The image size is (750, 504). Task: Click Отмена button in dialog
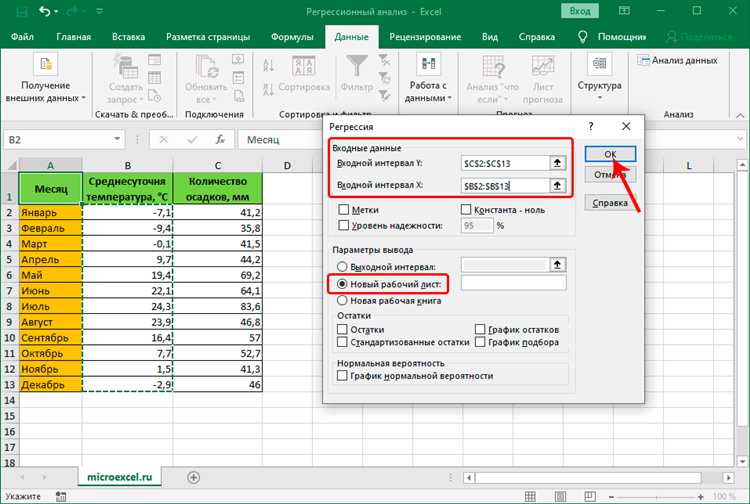610,175
